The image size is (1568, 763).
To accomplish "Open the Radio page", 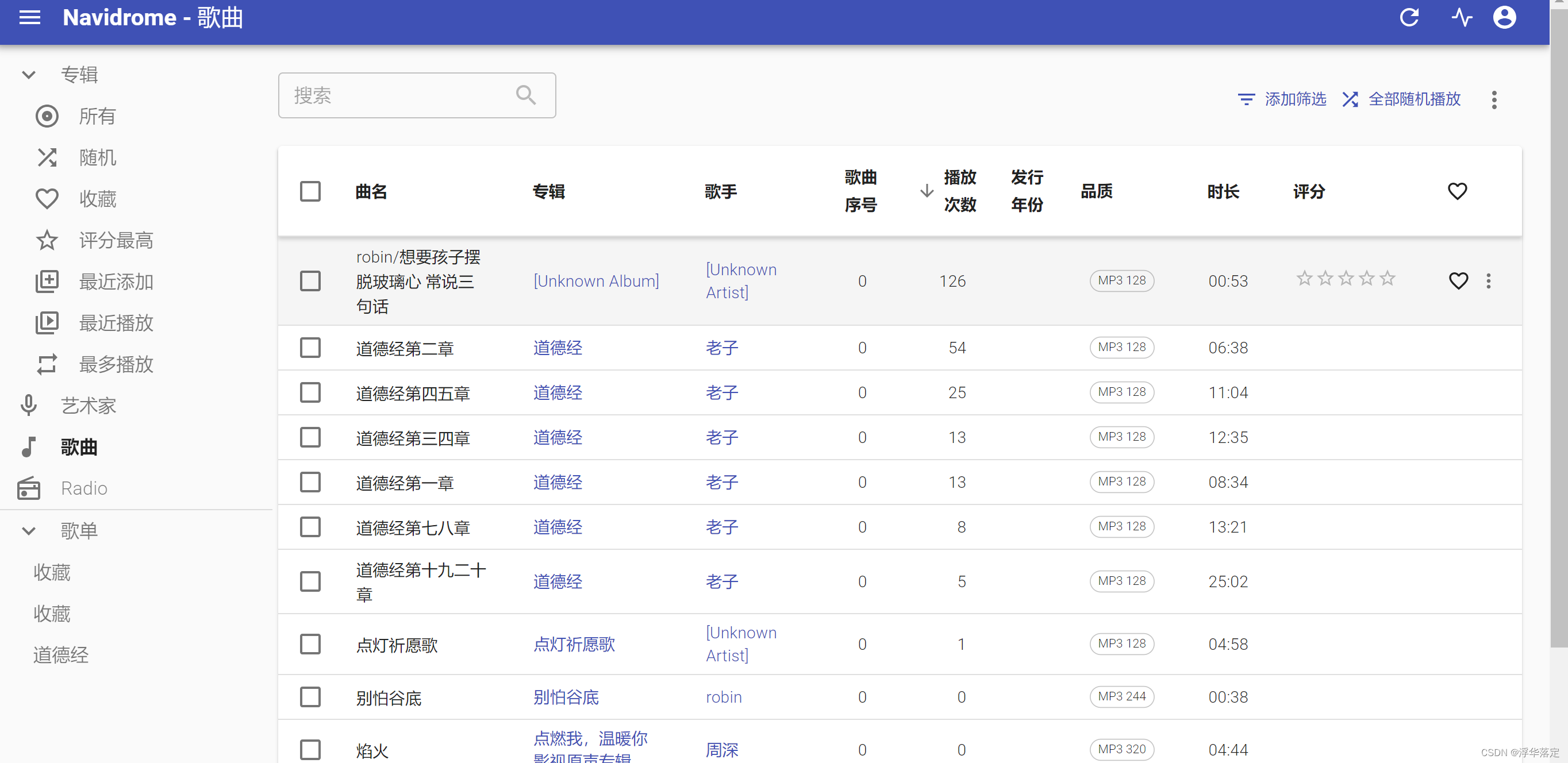I will pos(84,488).
